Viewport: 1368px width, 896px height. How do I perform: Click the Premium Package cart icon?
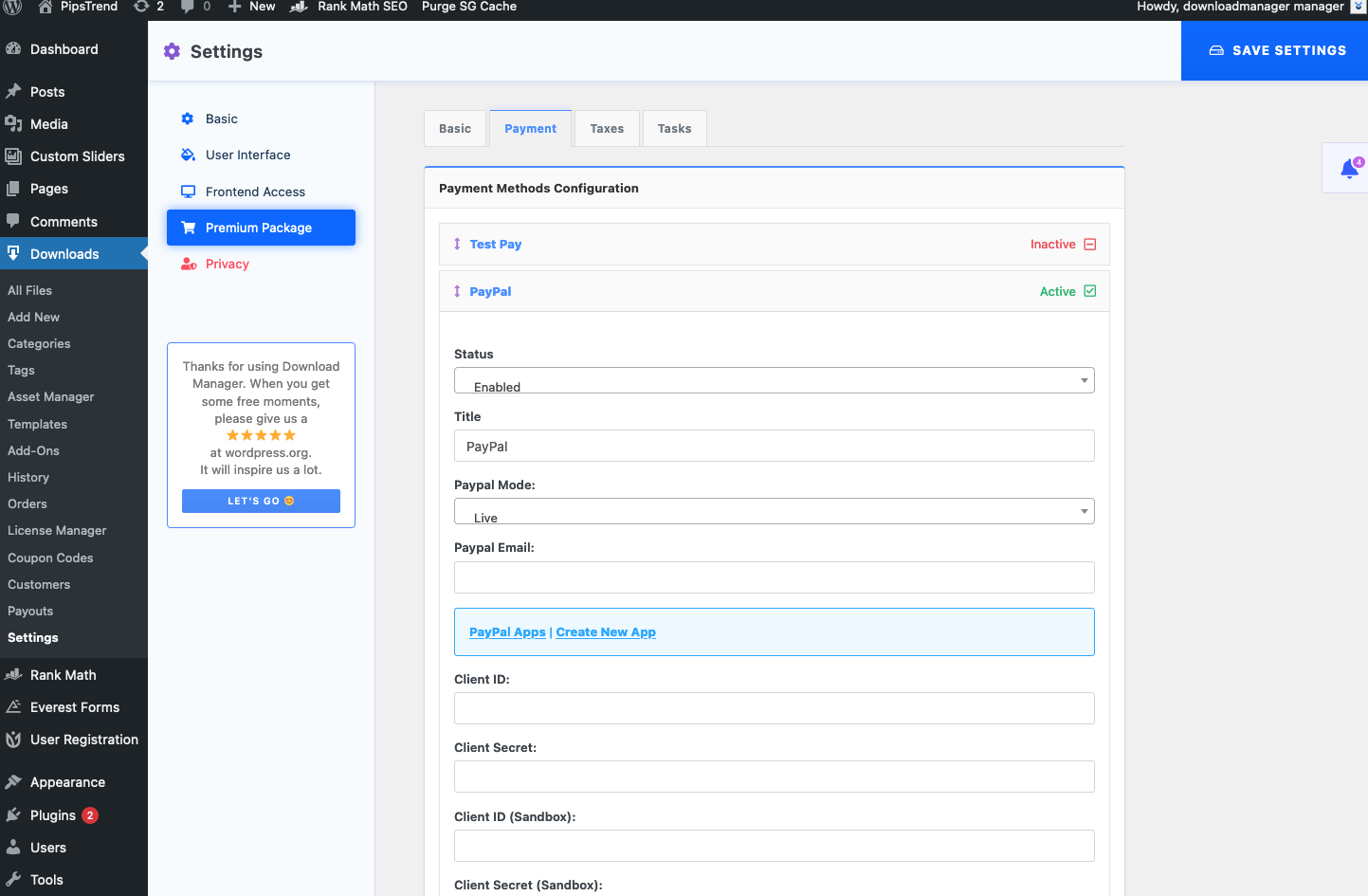pos(188,228)
